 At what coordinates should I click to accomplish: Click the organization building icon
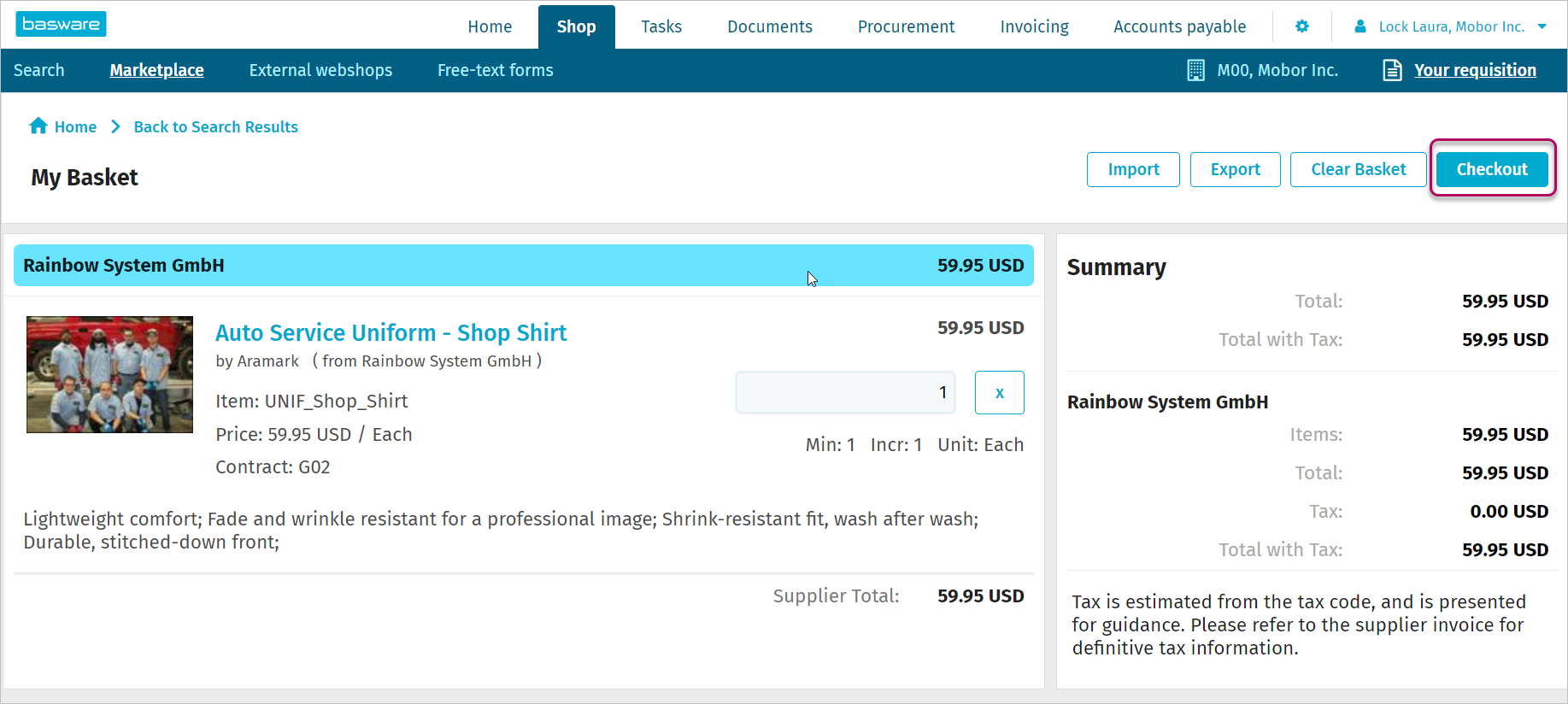point(1196,70)
